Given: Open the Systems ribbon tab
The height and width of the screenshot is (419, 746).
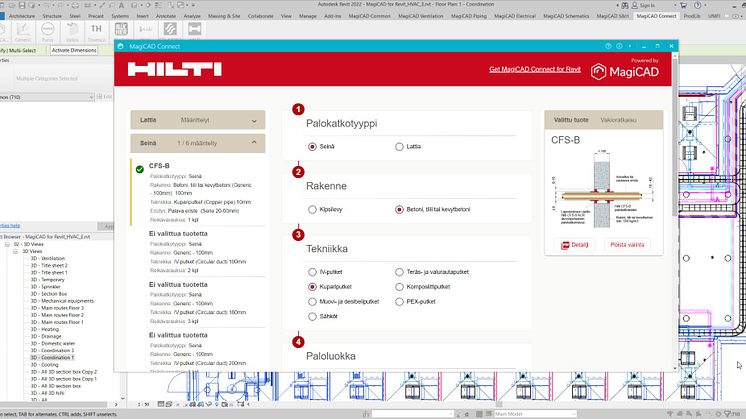Looking at the screenshot, I should (x=120, y=16).
